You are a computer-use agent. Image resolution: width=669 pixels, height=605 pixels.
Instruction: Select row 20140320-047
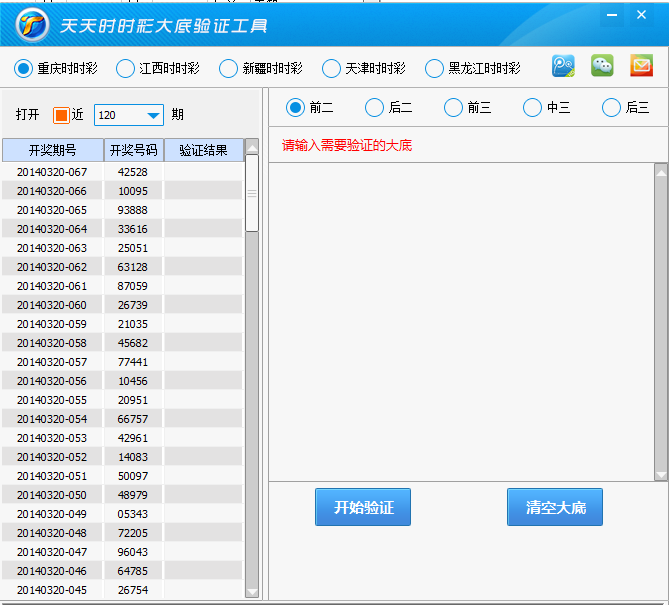click(123, 552)
